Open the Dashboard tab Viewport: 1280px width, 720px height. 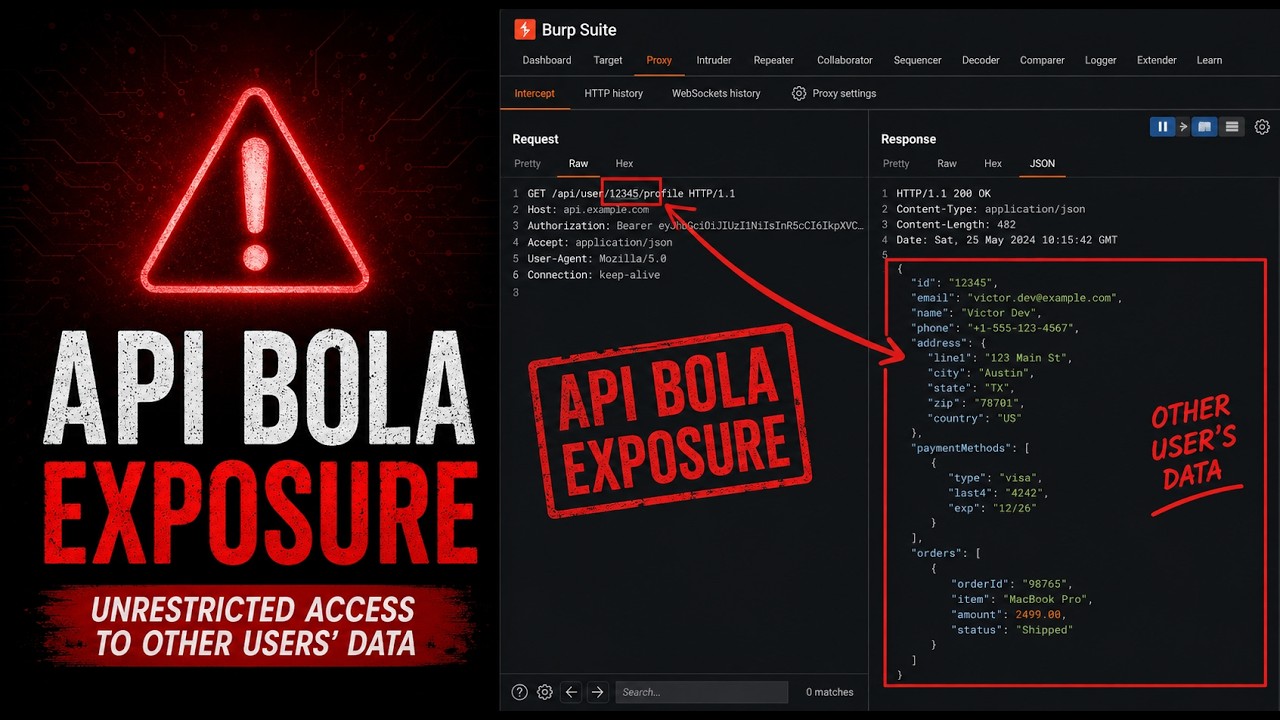coord(547,60)
